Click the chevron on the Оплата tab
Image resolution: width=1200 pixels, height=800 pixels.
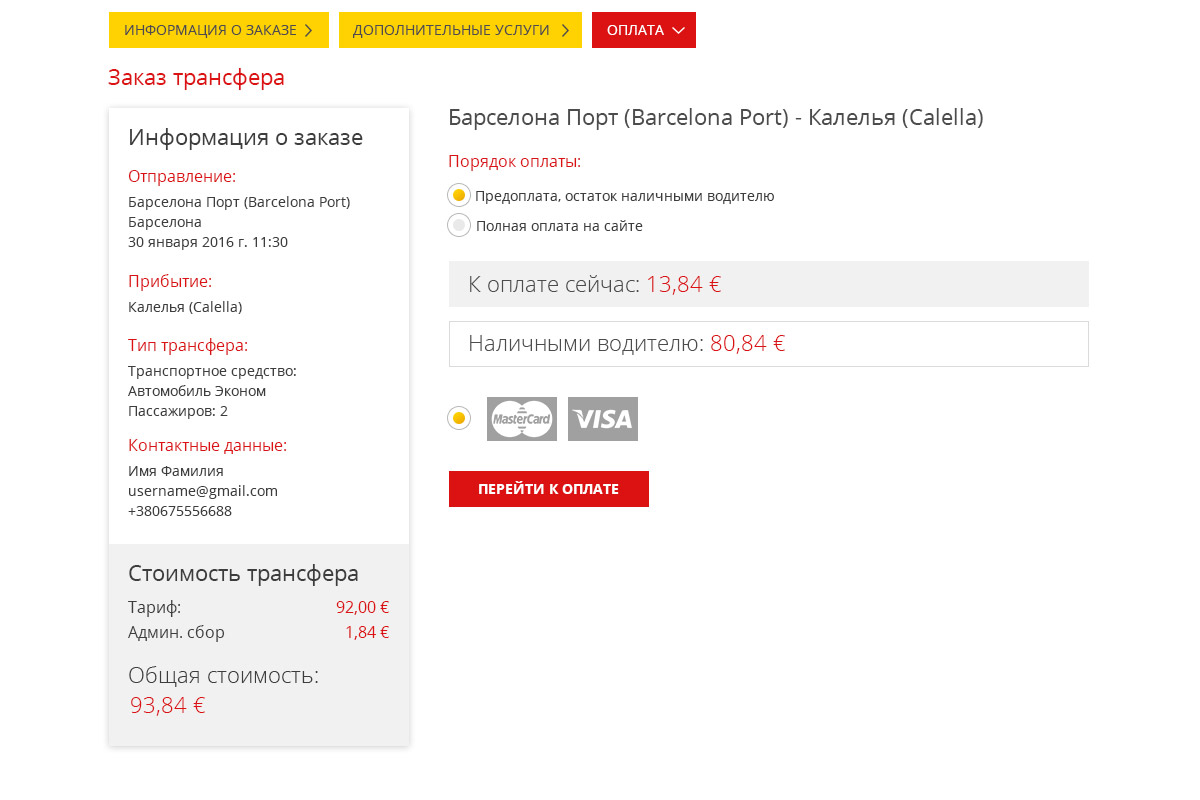[x=678, y=31]
